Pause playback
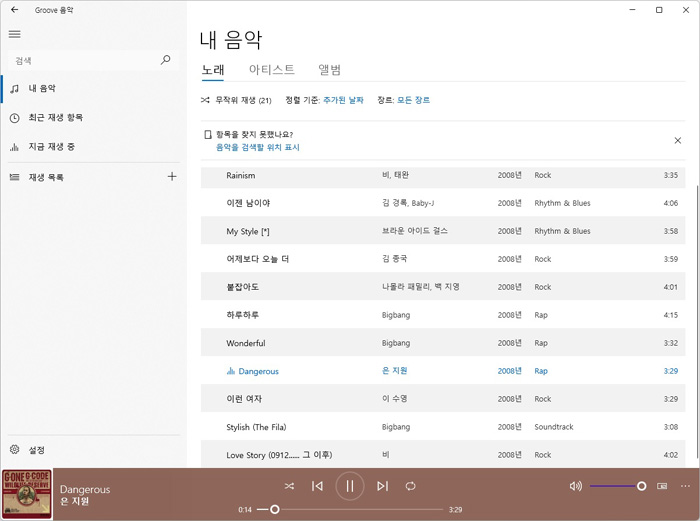This screenshot has height=521, width=700. [350, 486]
